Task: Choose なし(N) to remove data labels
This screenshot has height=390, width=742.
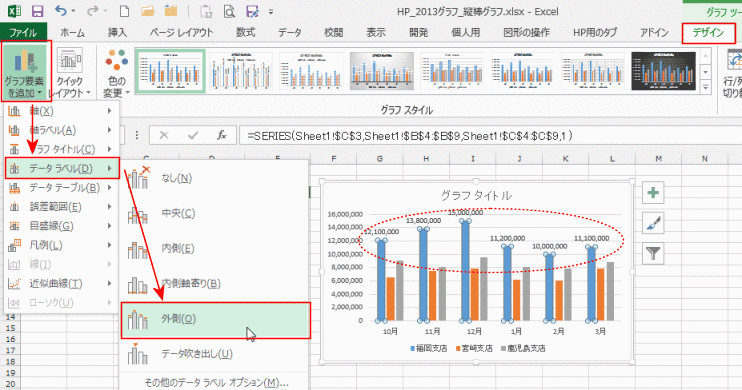Action: click(215, 178)
